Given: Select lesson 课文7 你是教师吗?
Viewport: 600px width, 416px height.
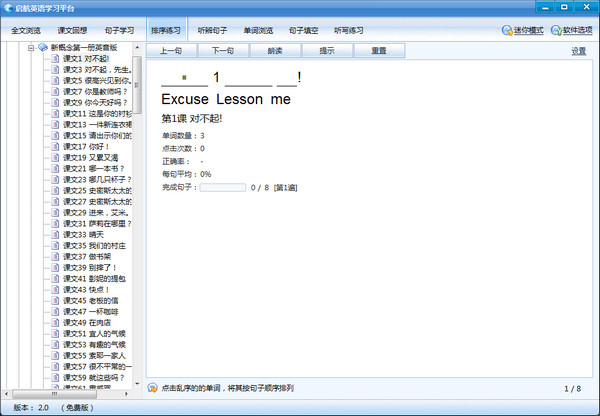Looking at the screenshot, I should pos(95,92).
